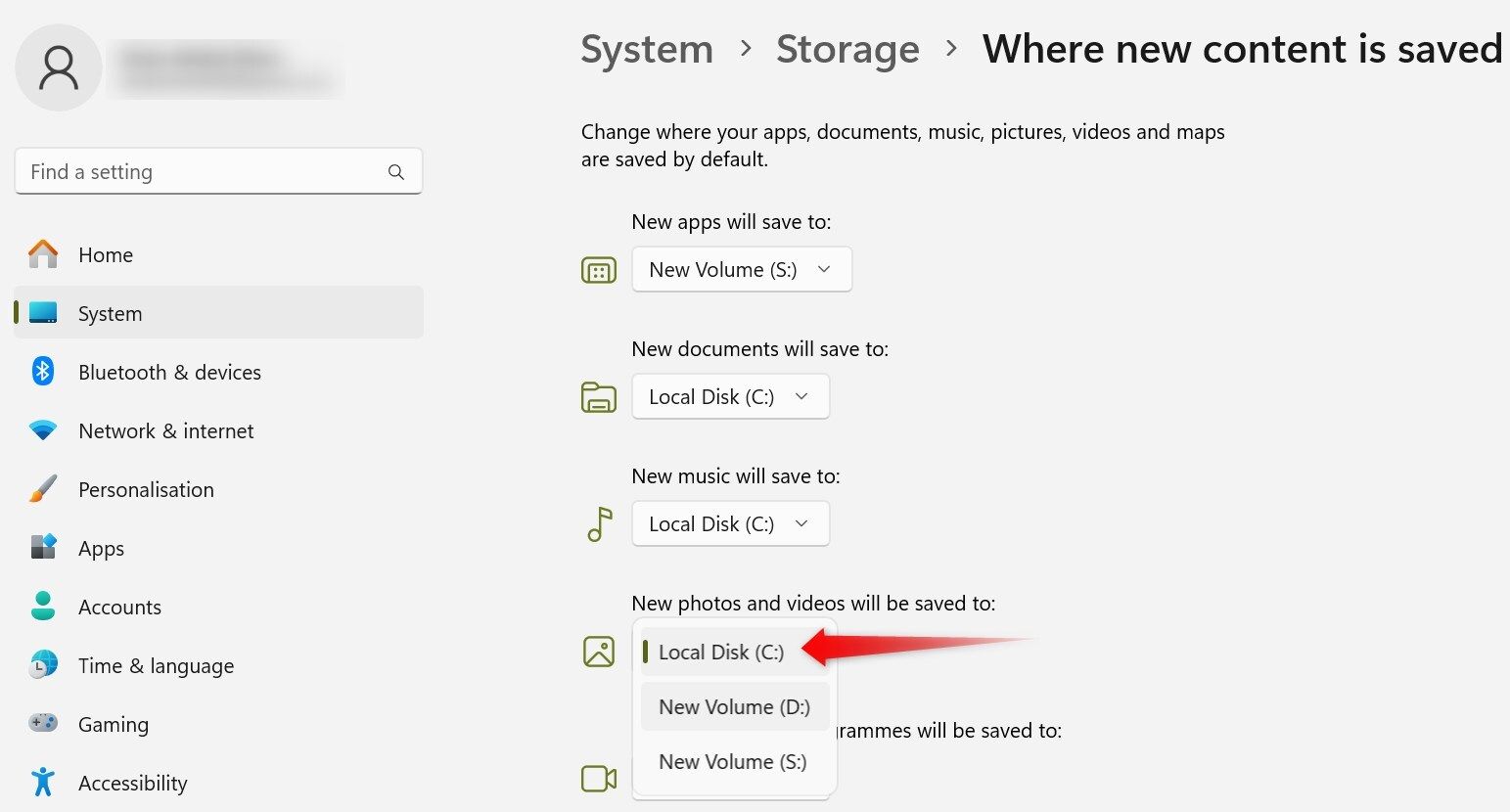Select Local Disk (C:) for photos

point(721,653)
